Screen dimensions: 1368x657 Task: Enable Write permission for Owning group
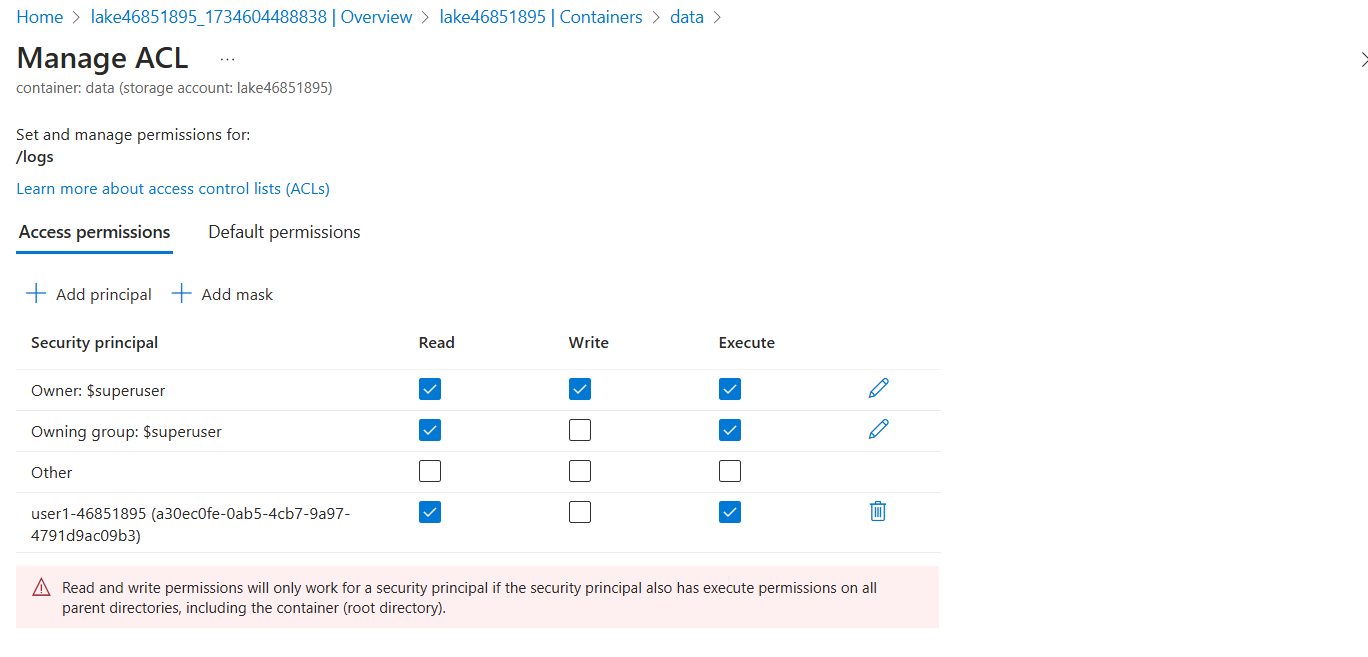(580, 430)
